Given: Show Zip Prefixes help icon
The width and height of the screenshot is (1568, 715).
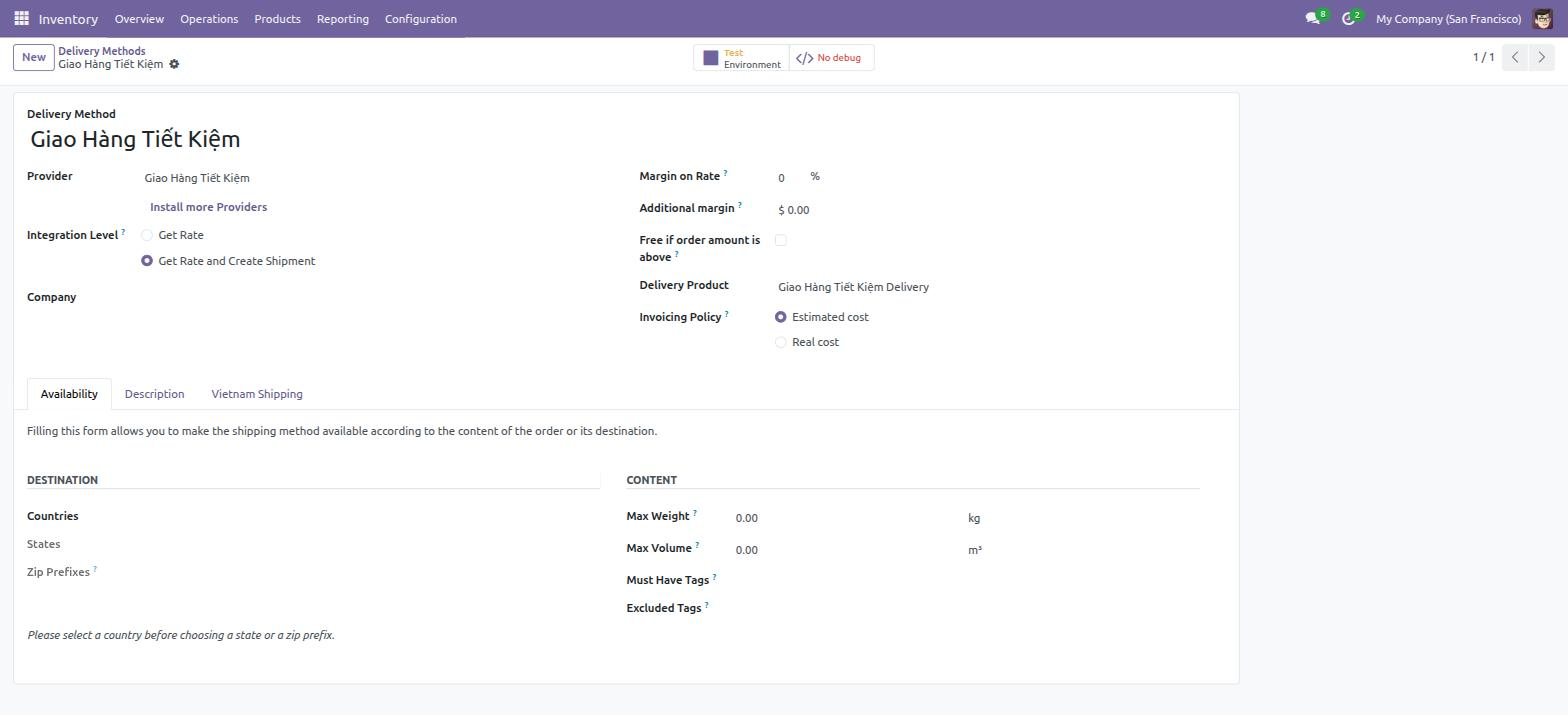Looking at the screenshot, I should 95,569.
